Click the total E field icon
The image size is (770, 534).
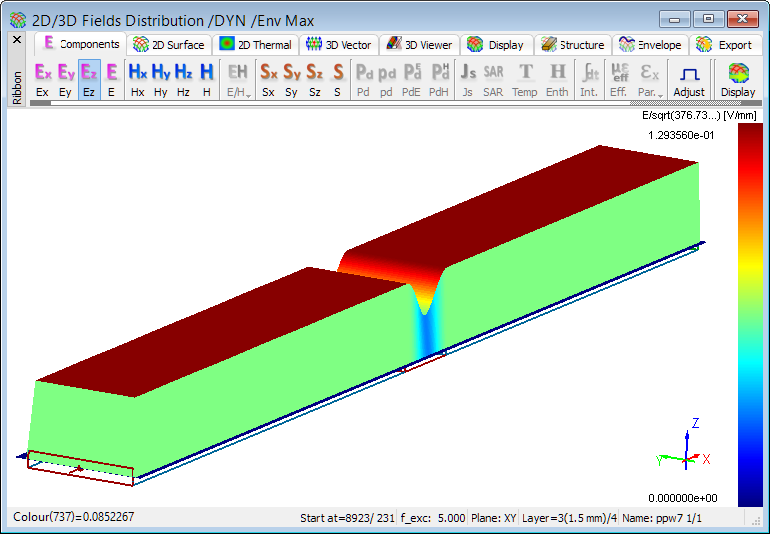point(111,80)
